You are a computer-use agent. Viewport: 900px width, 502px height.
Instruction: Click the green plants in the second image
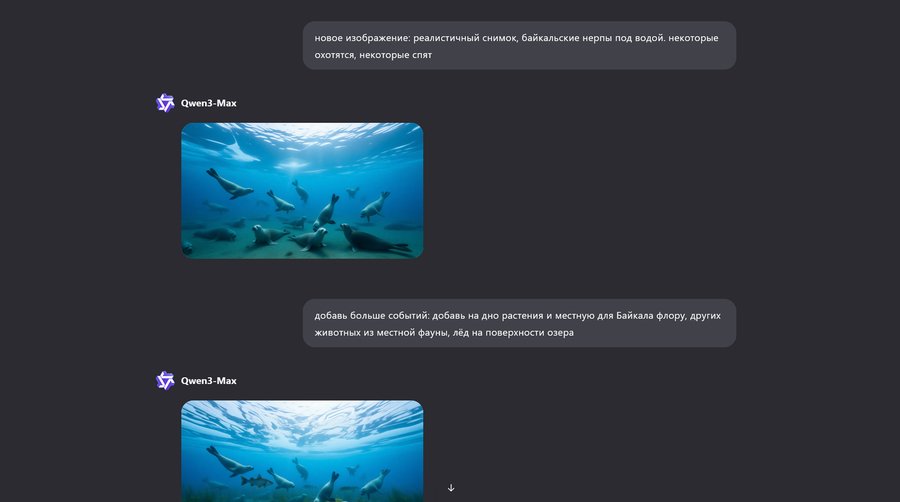tap(212, 493)
